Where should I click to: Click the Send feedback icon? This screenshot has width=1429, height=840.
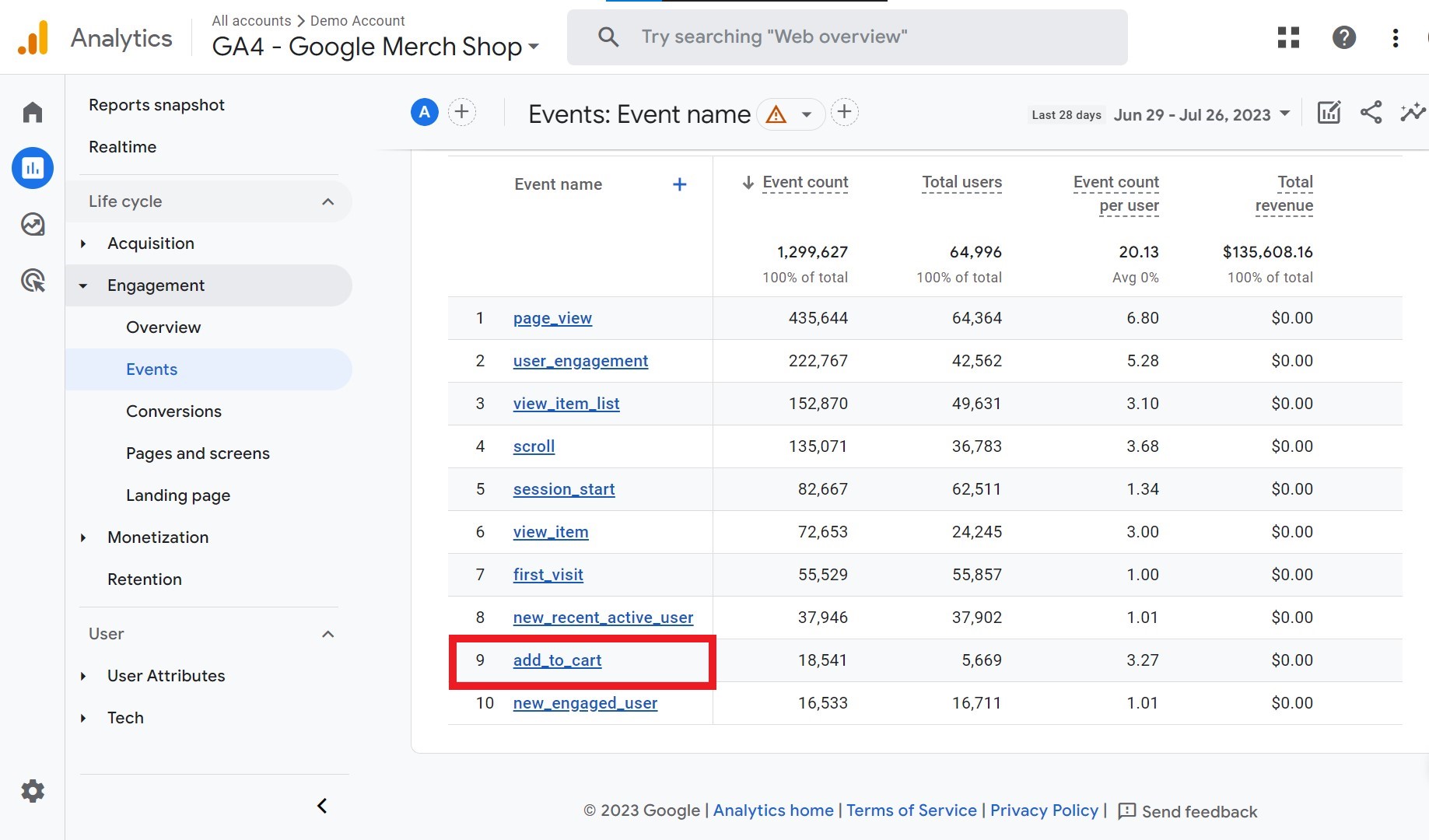[x=1126, y=811]
